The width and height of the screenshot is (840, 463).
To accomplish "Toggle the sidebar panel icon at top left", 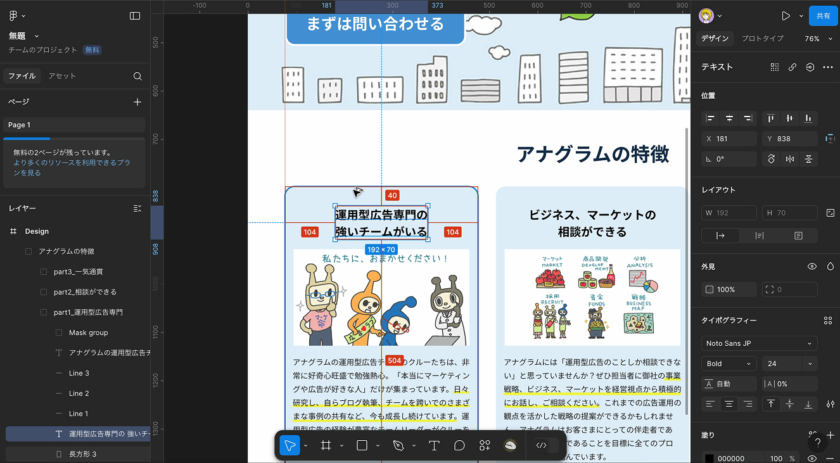I will point(135,16).
